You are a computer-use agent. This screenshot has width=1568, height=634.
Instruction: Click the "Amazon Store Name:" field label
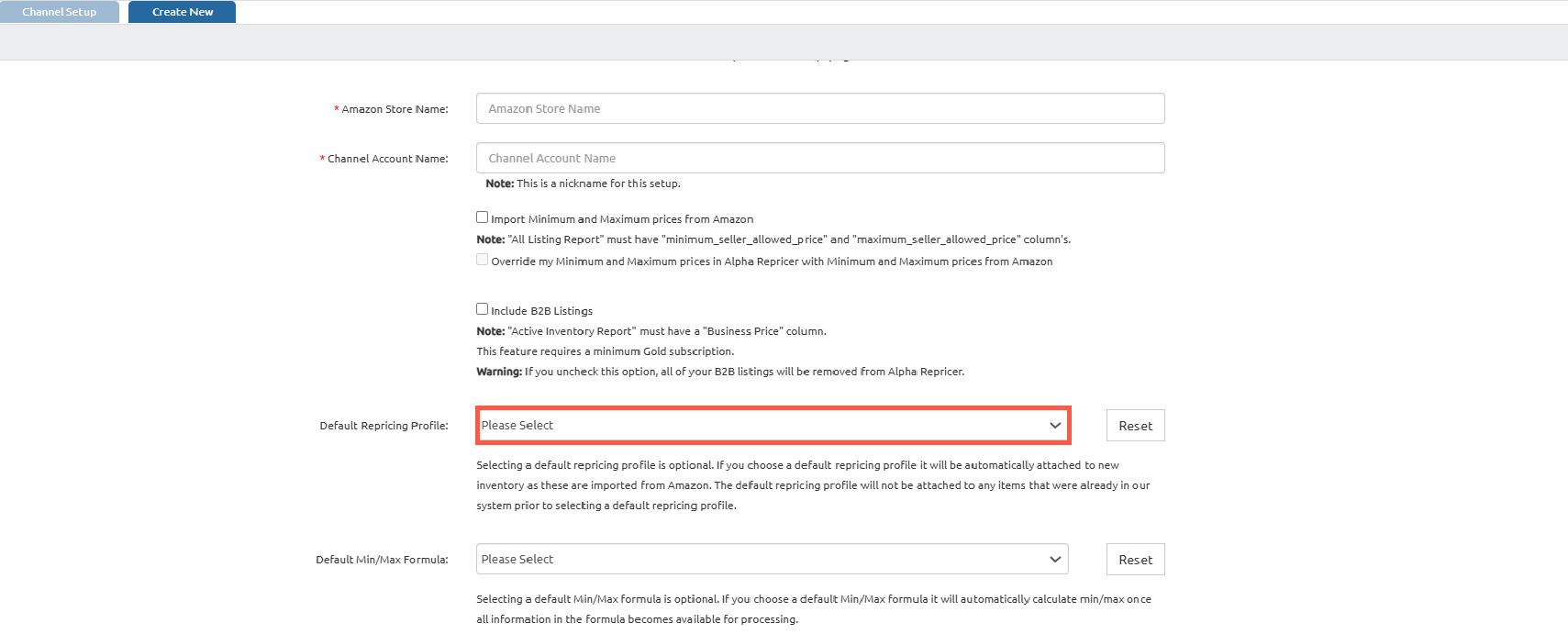tap(395, 109)
